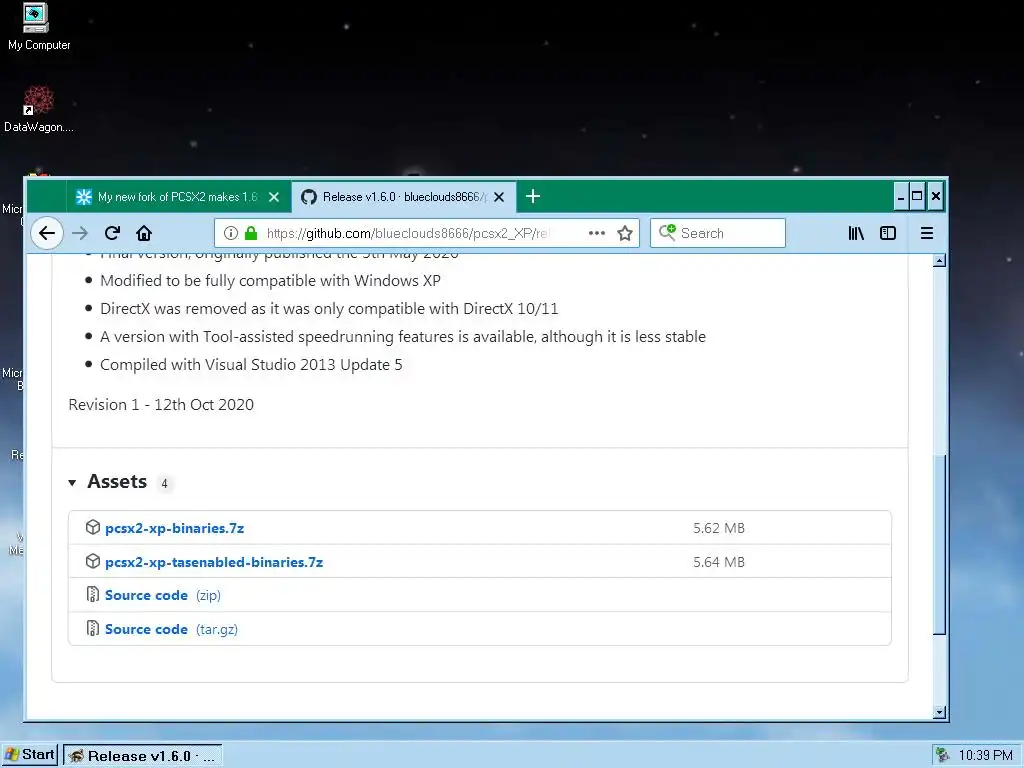Click the 'Release v1.6.0' taskbar button

pos(142,756)
